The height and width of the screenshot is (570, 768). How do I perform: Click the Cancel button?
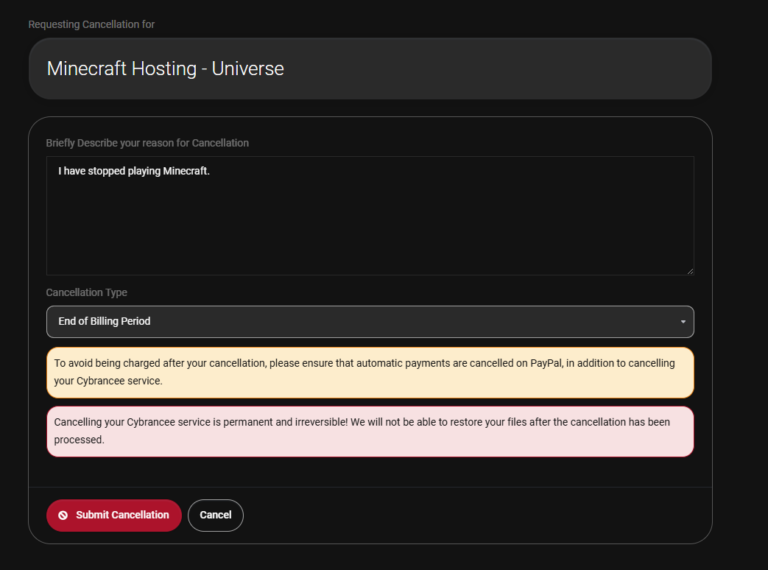216,515
